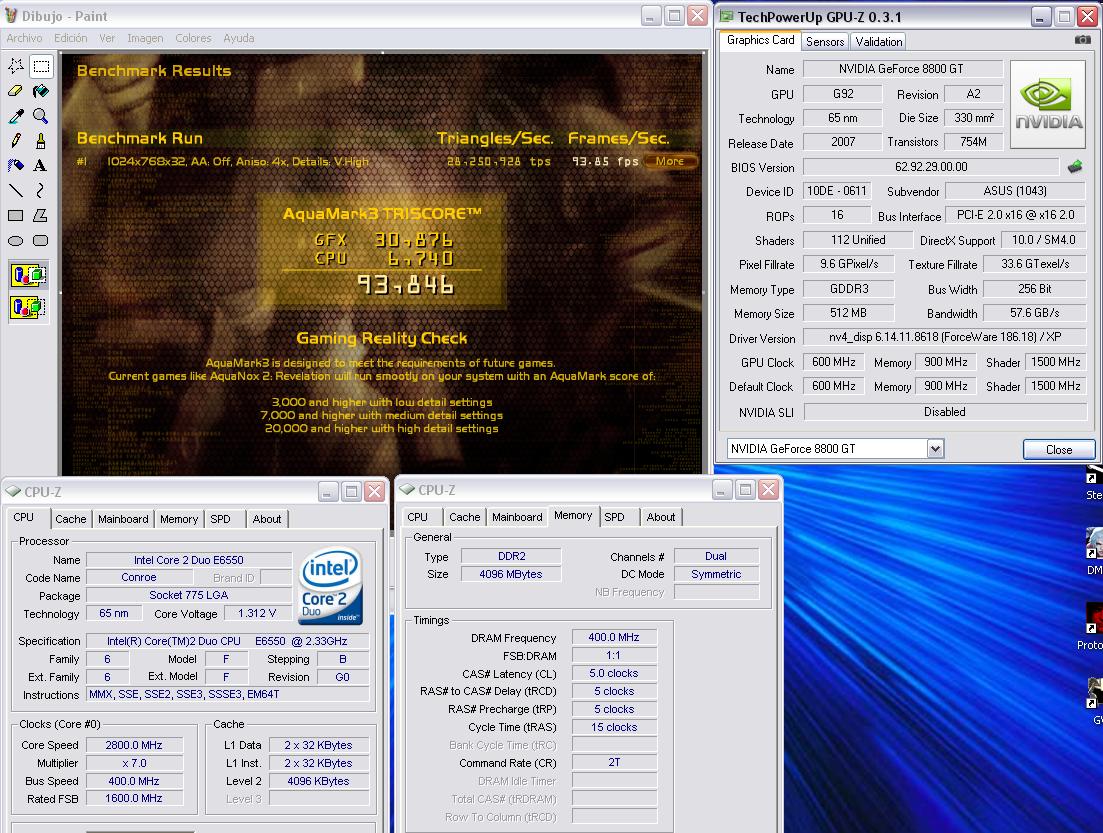The image size is (1103, 833).
Task: Click the NVIDIA SLI Disabled field
Action: (944, 412)
